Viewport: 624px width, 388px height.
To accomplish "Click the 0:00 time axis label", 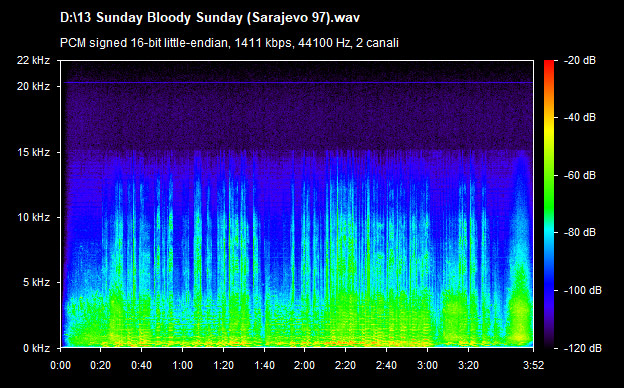I will pos(60,365).
